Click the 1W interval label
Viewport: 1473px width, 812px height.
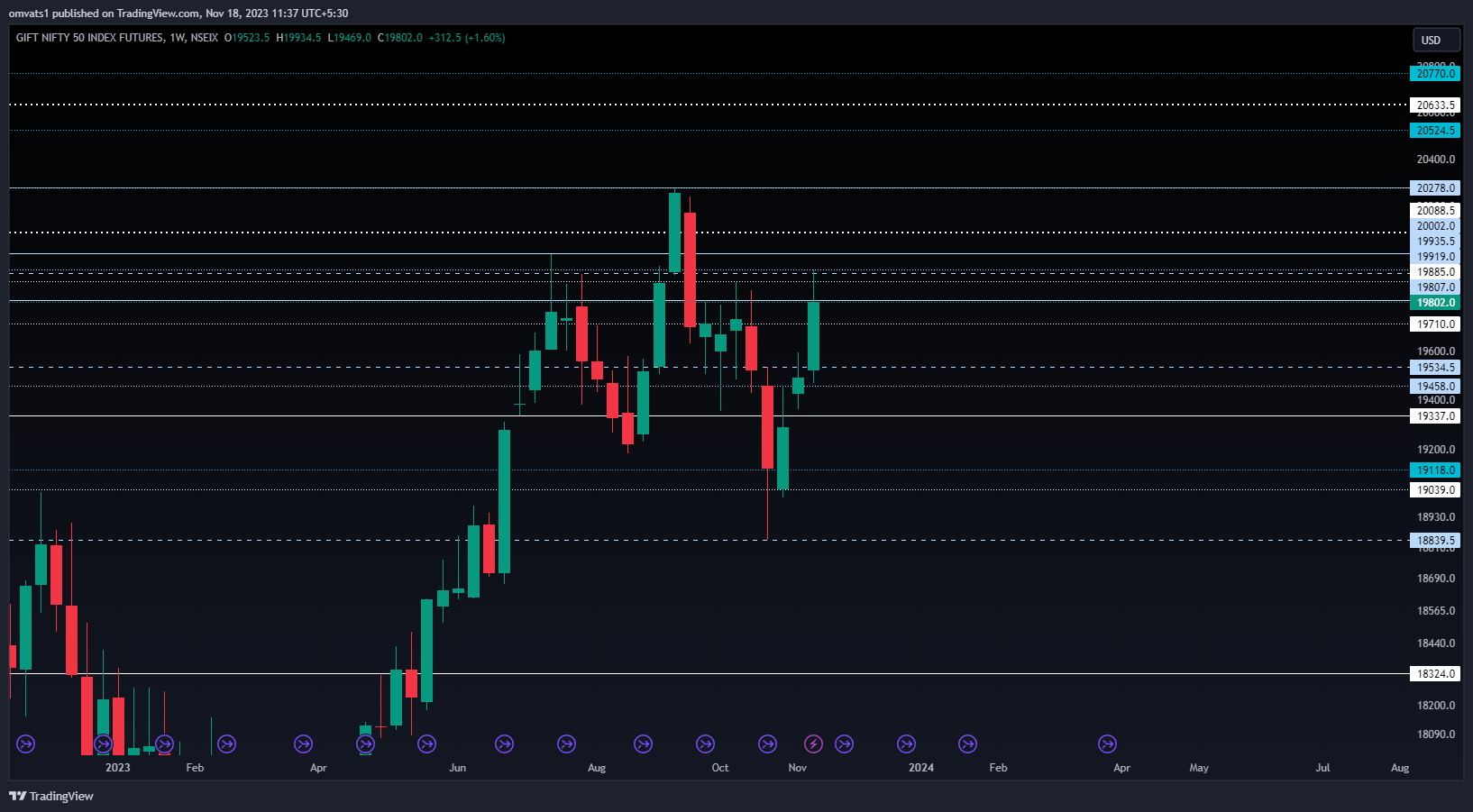pos(177,38)
